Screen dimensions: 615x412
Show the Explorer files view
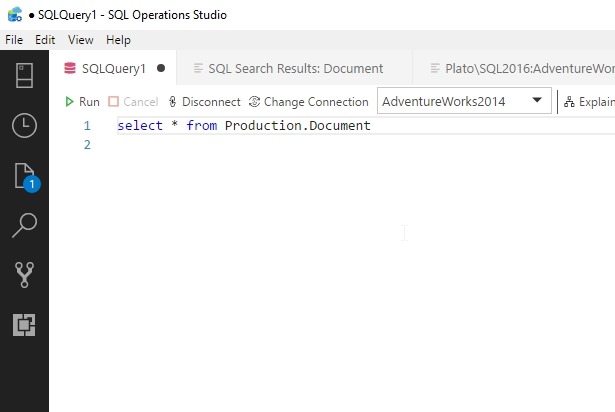tap(24, 176)
